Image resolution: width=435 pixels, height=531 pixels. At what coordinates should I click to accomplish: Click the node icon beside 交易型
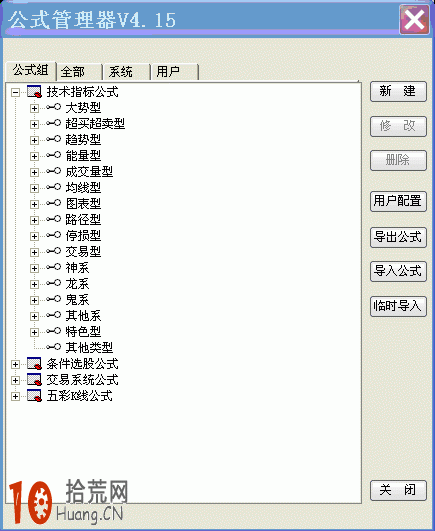(x=53, y=251)
